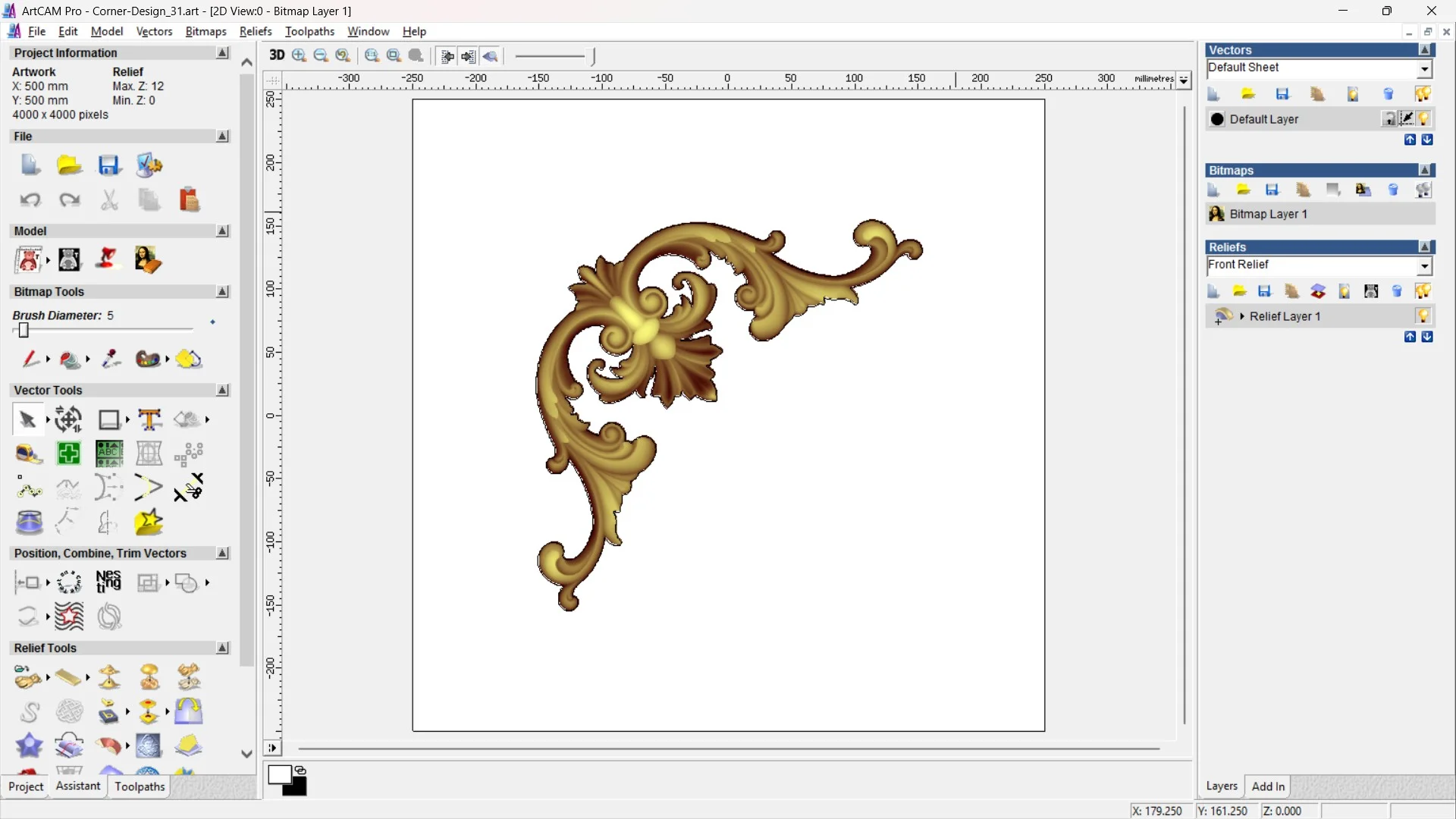Expand Relief Layer 1 contents
The height and width of the screenshot is (819, 1456).
pyautogui.click(x=1243, y=316)
